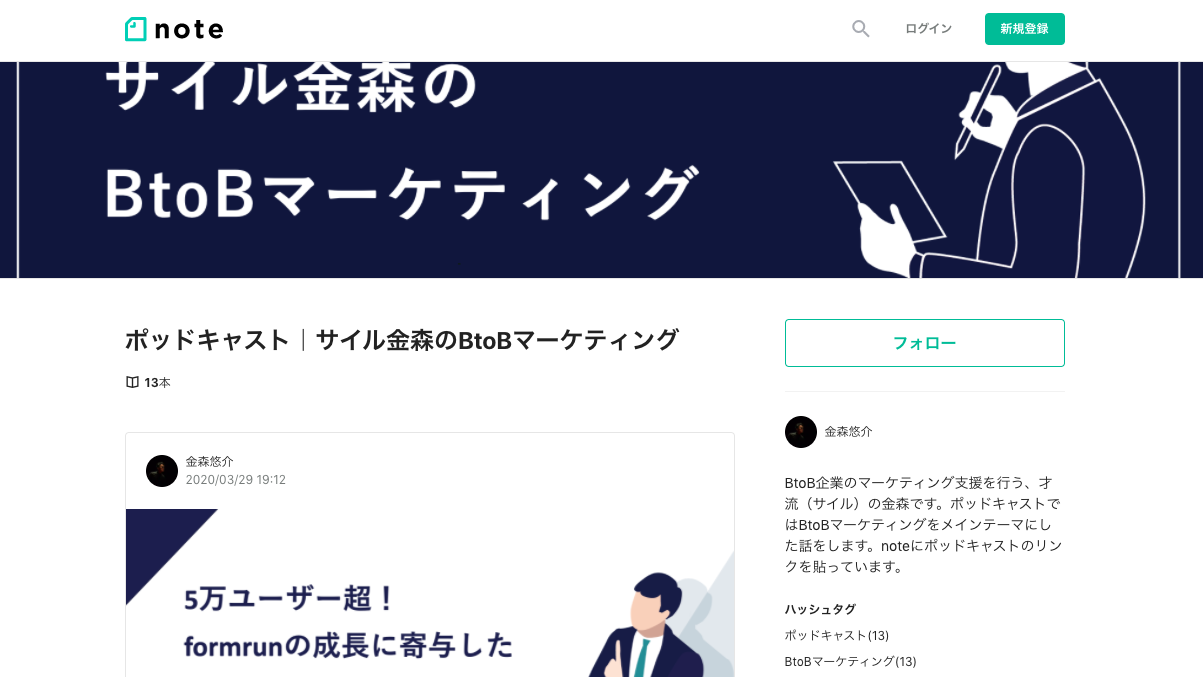Open the ログイン login link
Image resolution: width=1203 pixels, height=677 pixels.
928,29
